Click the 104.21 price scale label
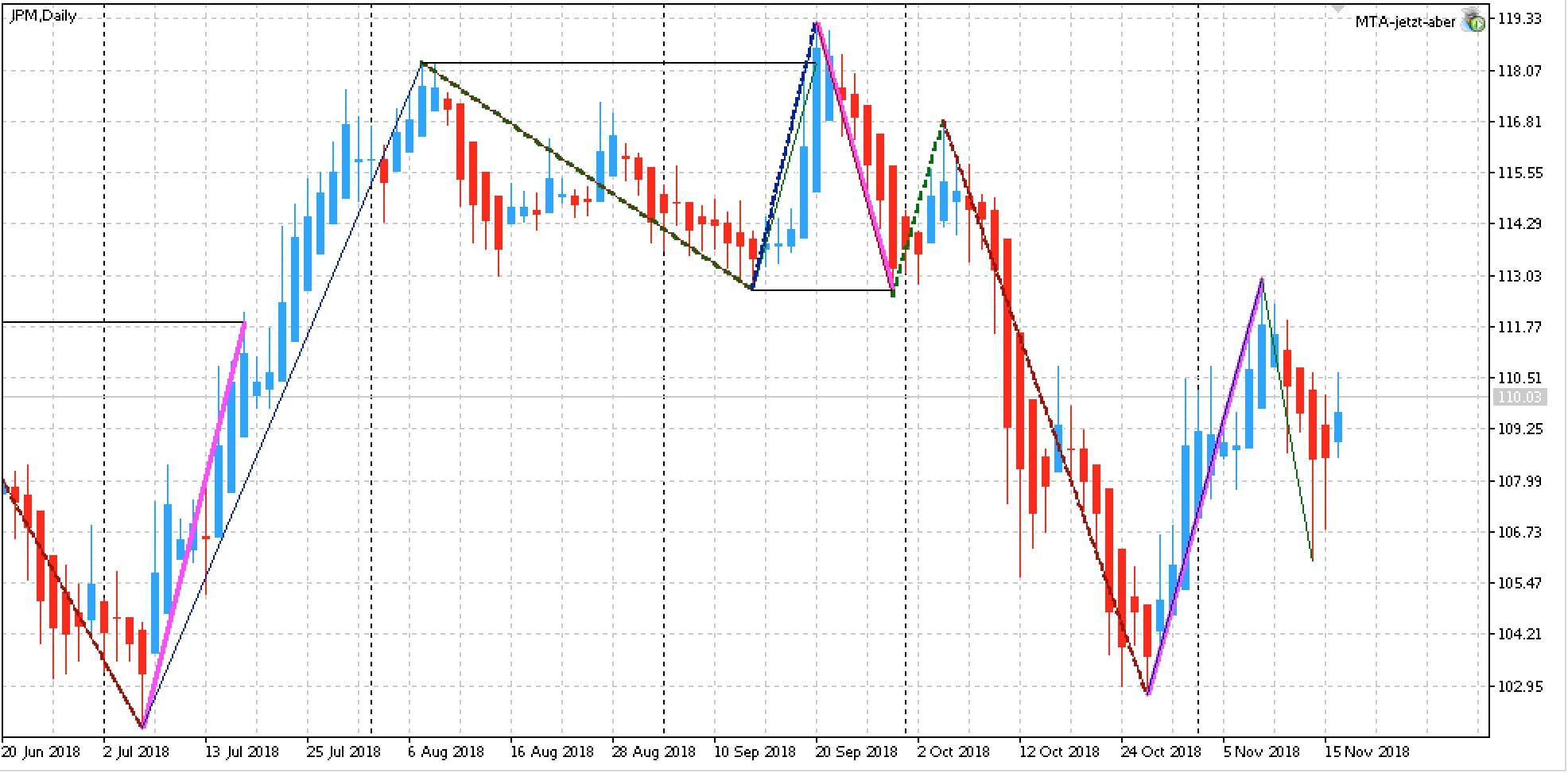Image resolution: width=1568 pixels, height=773 pixels. 1519,634
